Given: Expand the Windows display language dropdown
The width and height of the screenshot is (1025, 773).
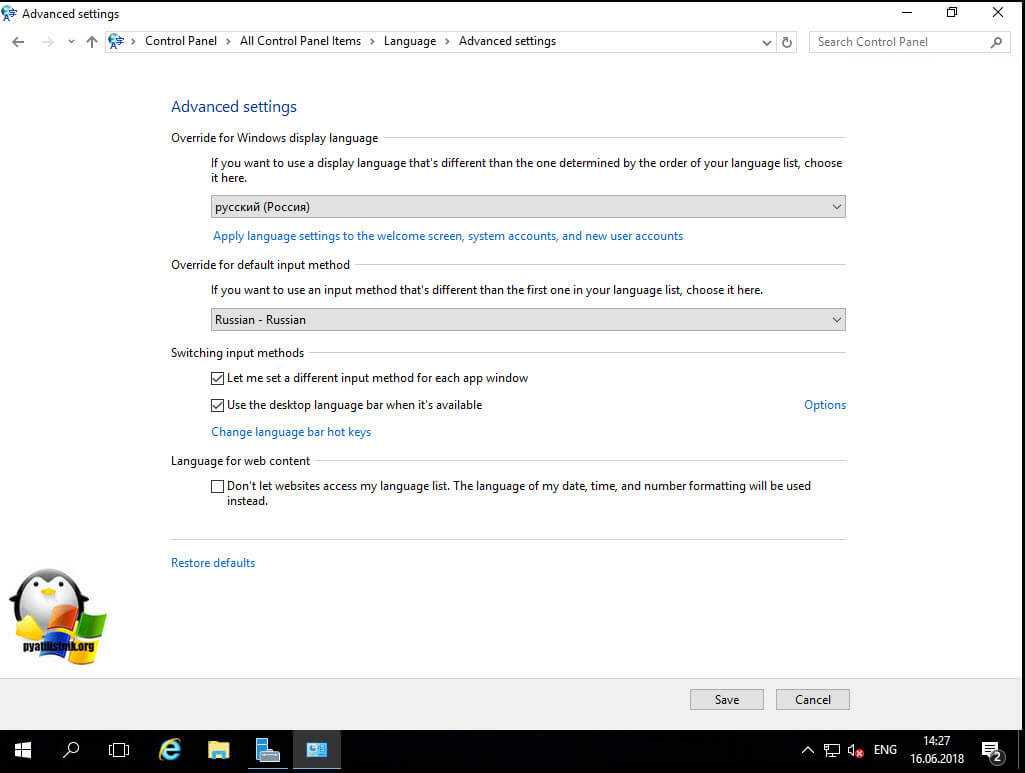Looking at the screenshot, I should 528,207.
